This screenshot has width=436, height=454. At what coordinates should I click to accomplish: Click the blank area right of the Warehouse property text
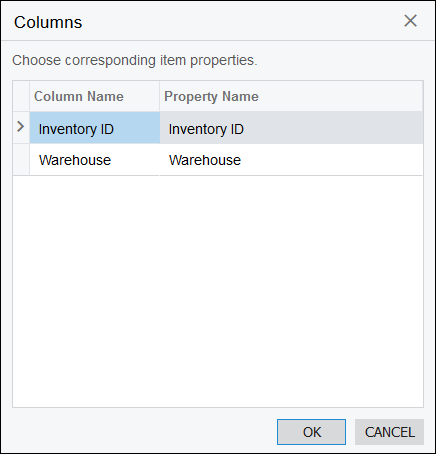[332, 160]
